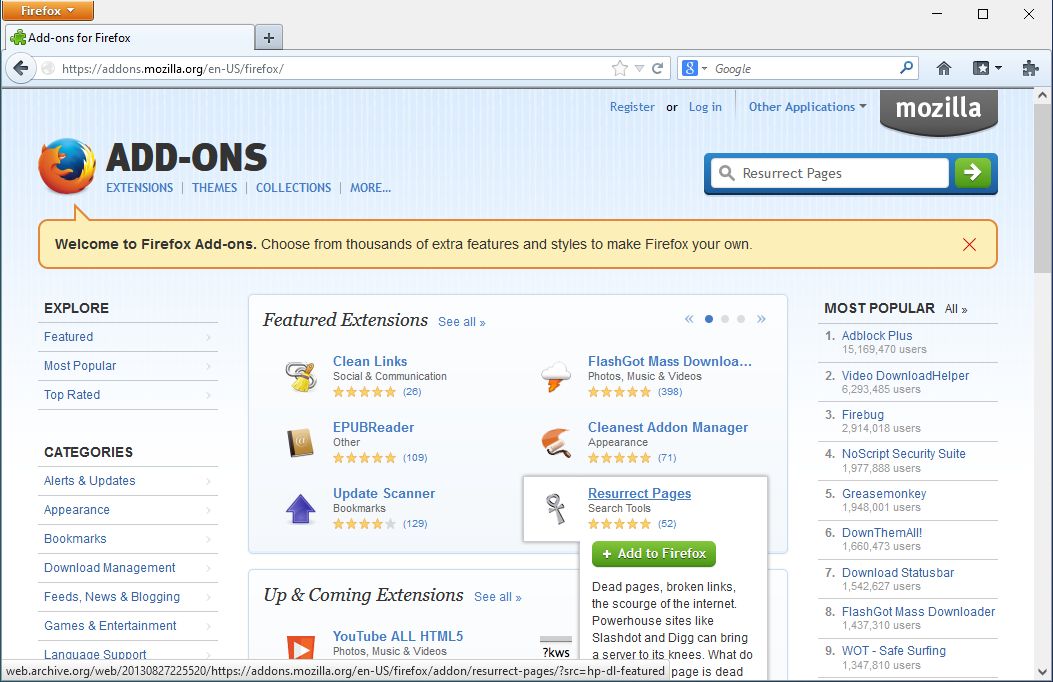This screenshot has width=1053, height=682.
Task: Click All next to Most Popular heading
Action: (956, 309)
